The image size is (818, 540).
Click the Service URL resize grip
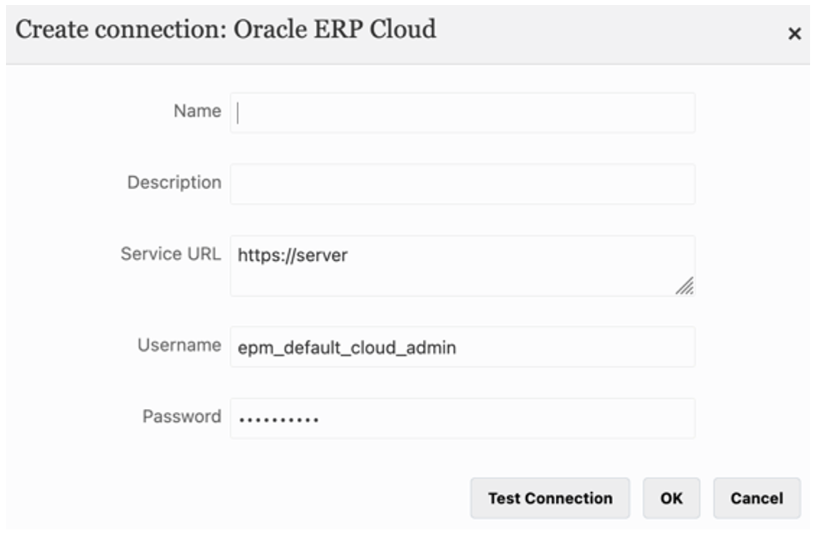click(x=684, y=286)
